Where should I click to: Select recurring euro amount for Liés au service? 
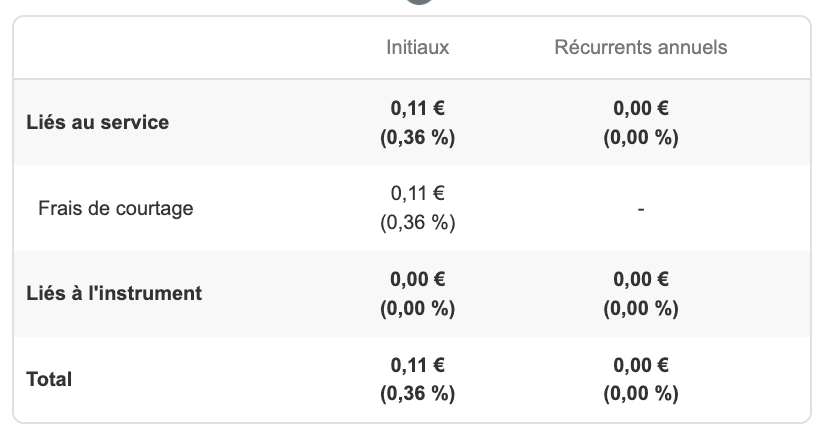click(x=640, y=109)
